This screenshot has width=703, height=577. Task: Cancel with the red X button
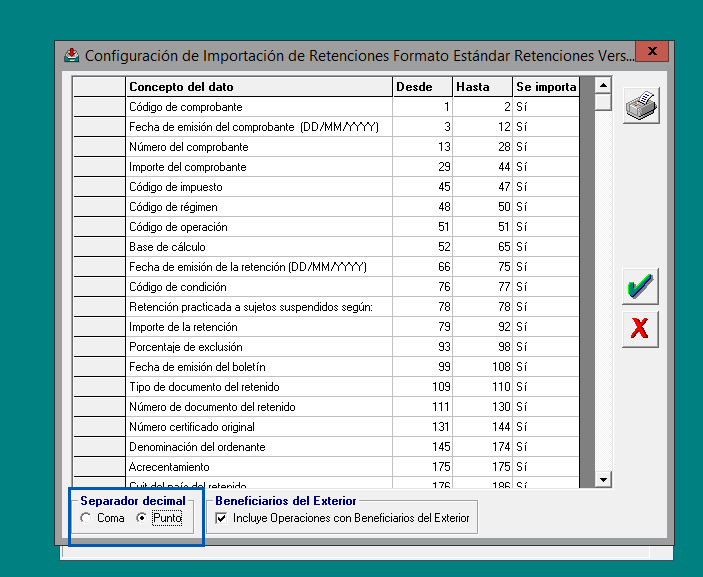point(640,328)
